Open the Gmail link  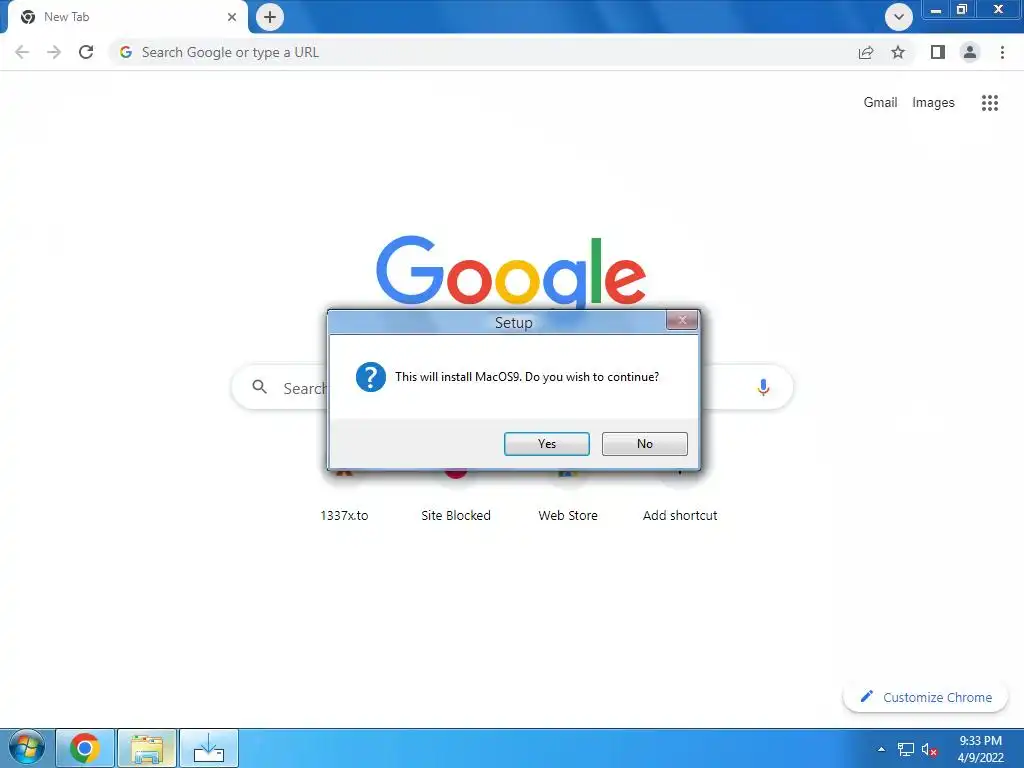880,103
